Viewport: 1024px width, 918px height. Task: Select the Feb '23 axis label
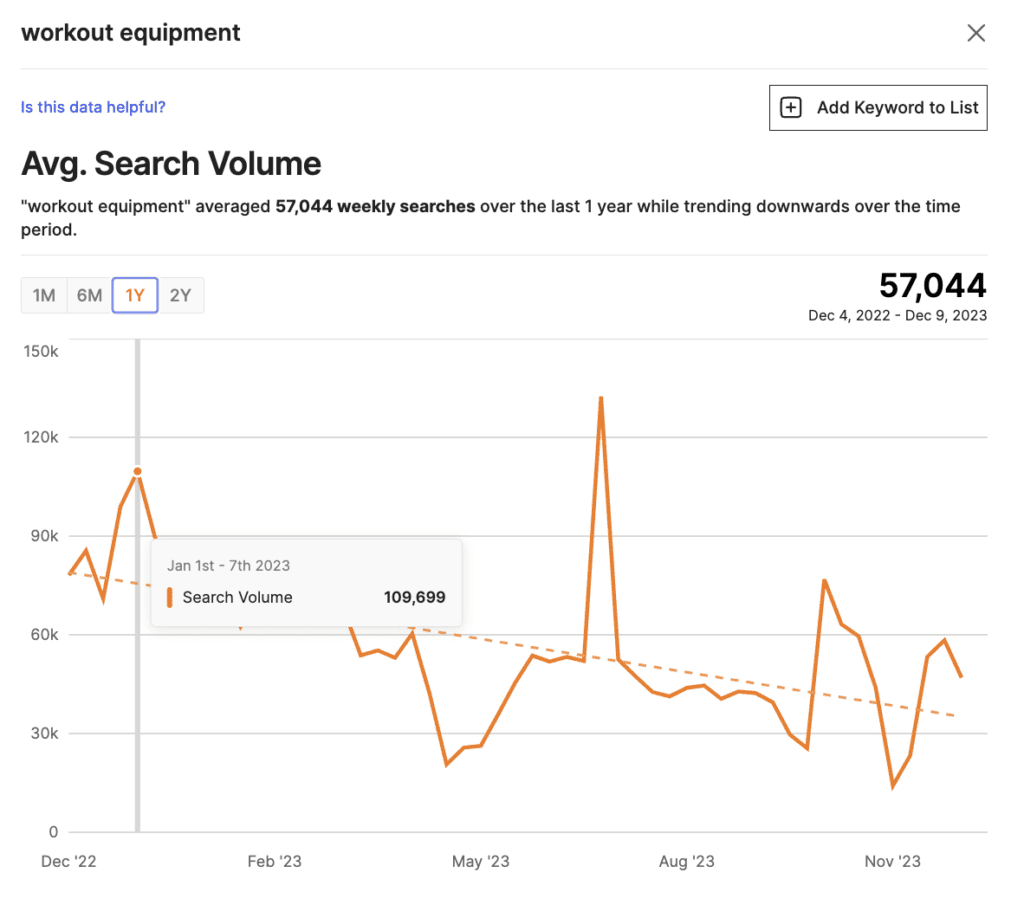click(274, 862)
